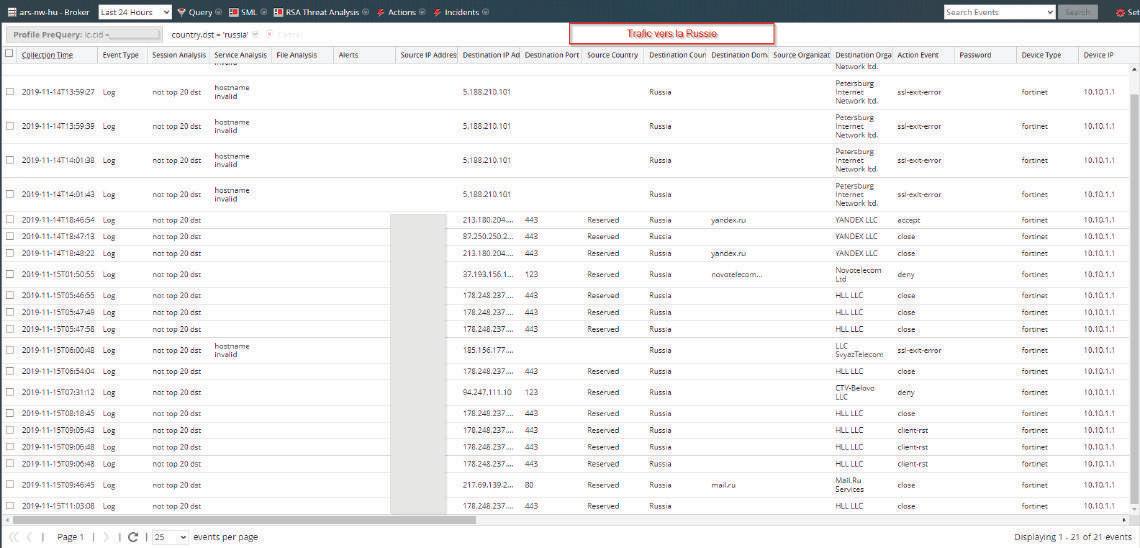Viewport: 1140px width, 548px height.
Task: Open the events per page dropdown
Action: (170, 537)
